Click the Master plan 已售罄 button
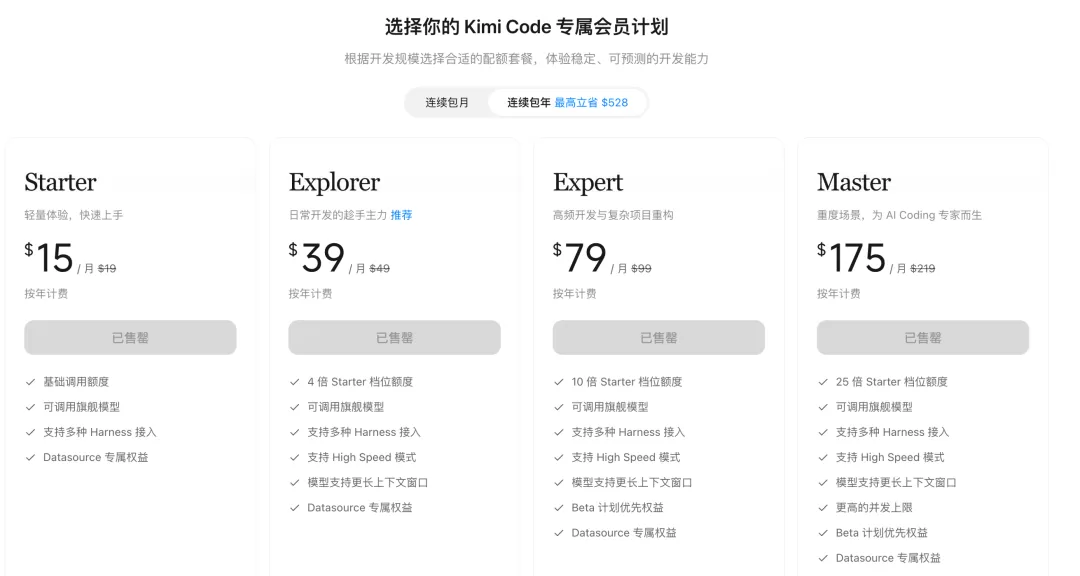This screenshot has height=576, width=1080. 923,338
